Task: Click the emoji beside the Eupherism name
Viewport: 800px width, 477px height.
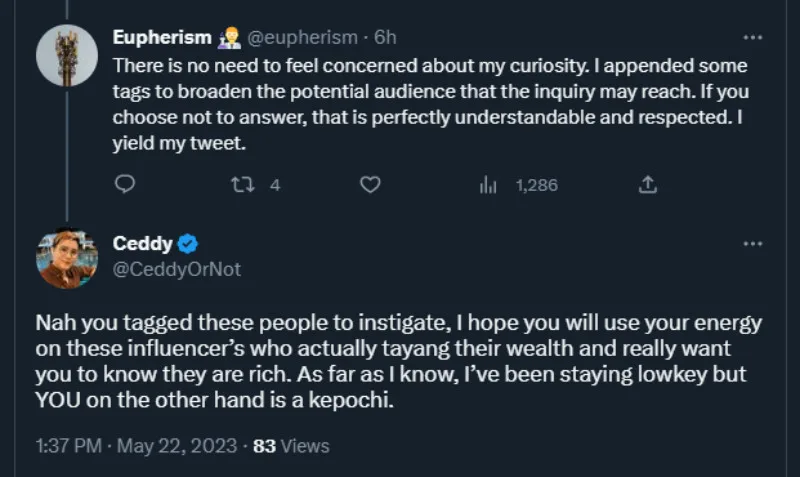Action: coord(229,38)
